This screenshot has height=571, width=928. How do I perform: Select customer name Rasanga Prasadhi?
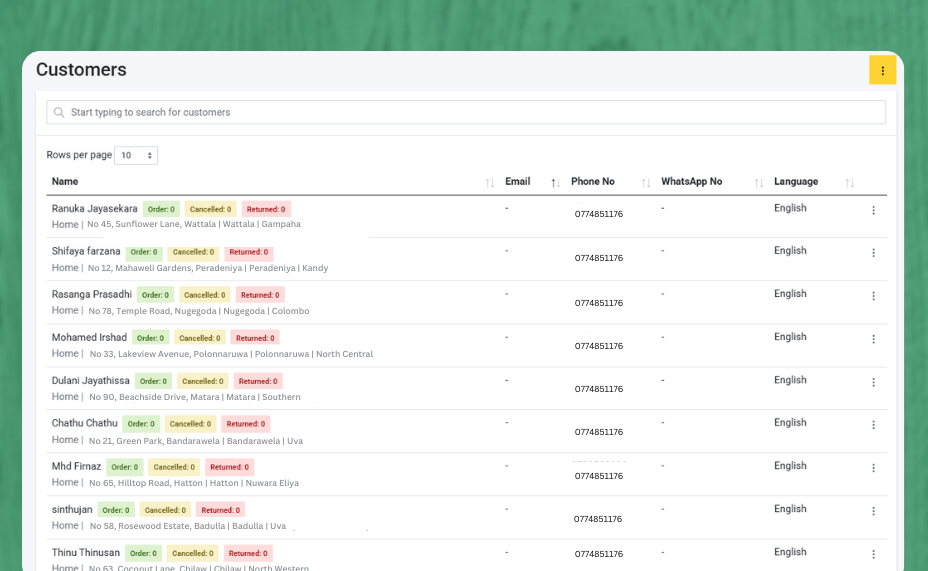tap(92, 294)
